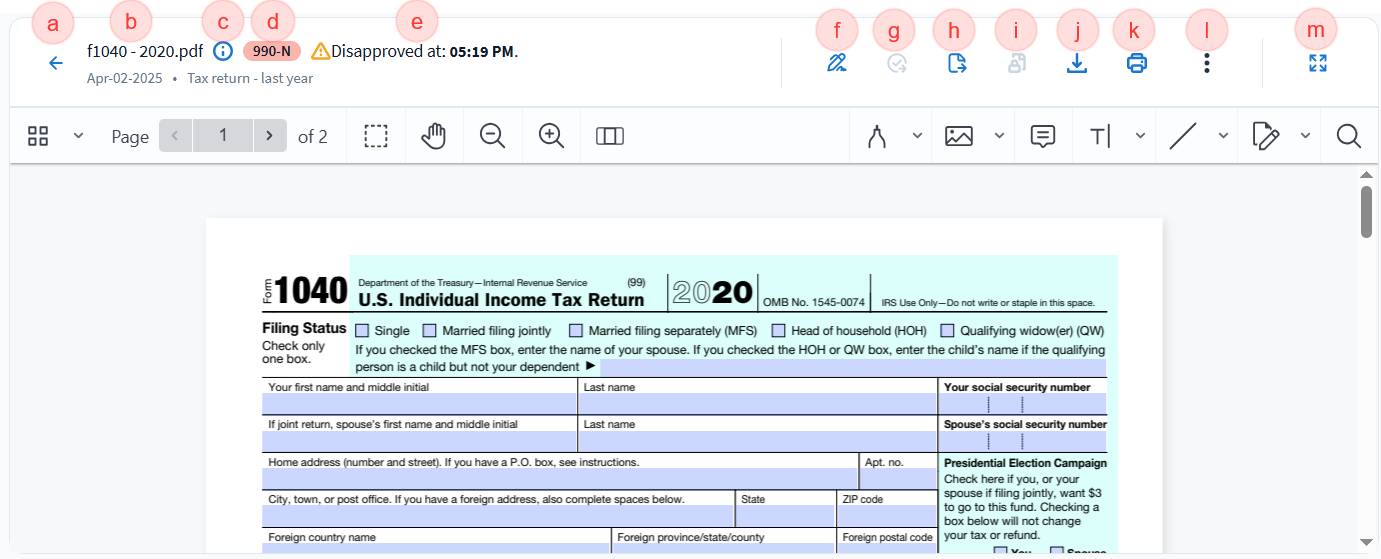Viewport: 1381px width, 559px height.
Task: Open the image insert dropdown arrow
Action: pyautogui.click(x=999, y=136)
